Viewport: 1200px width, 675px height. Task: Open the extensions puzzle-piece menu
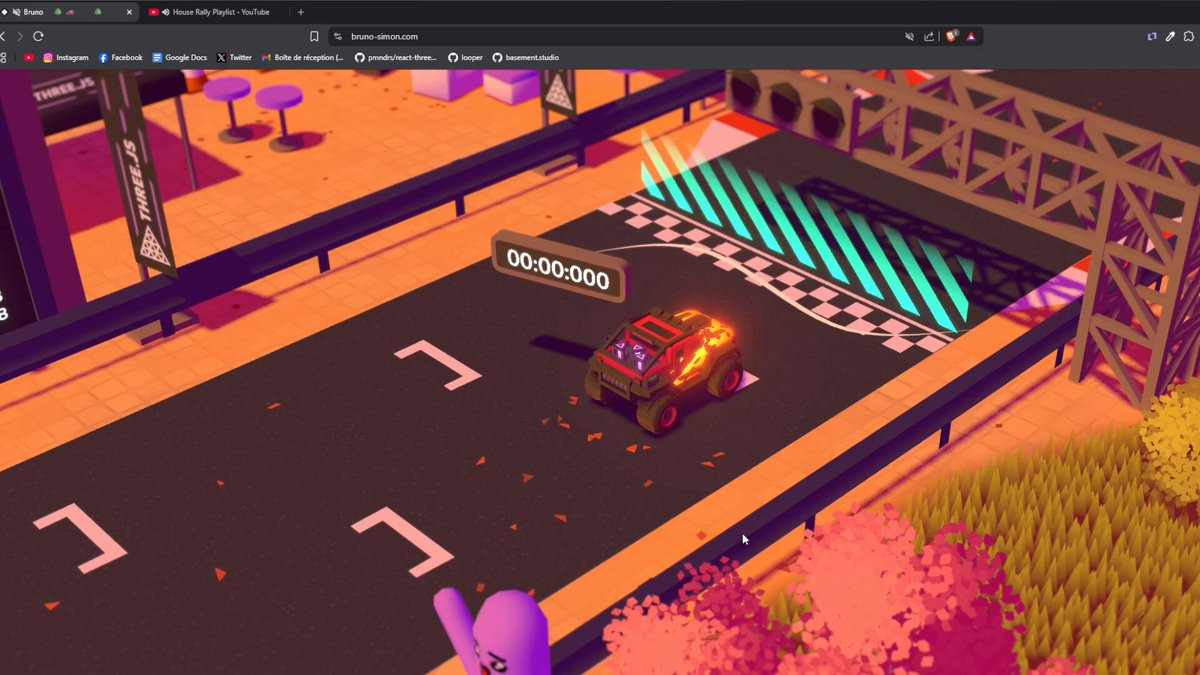pyautogui.click(x=1189, y=36)
